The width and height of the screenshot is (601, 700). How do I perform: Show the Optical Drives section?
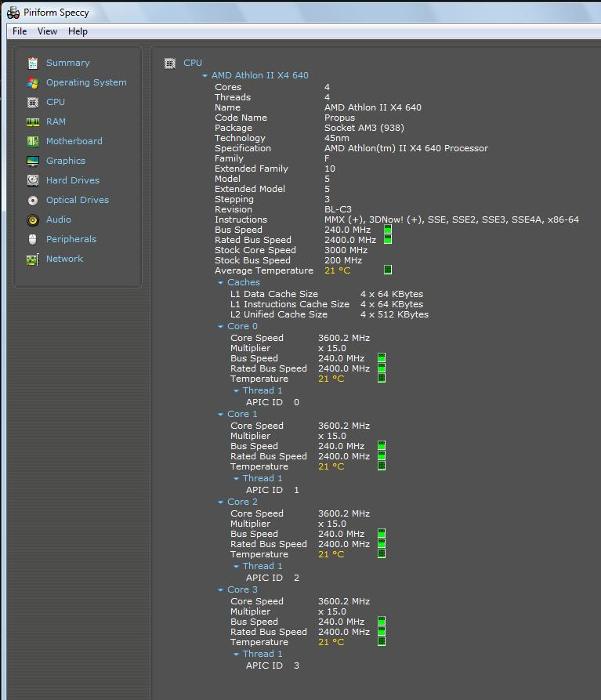[x=77, y=200]
